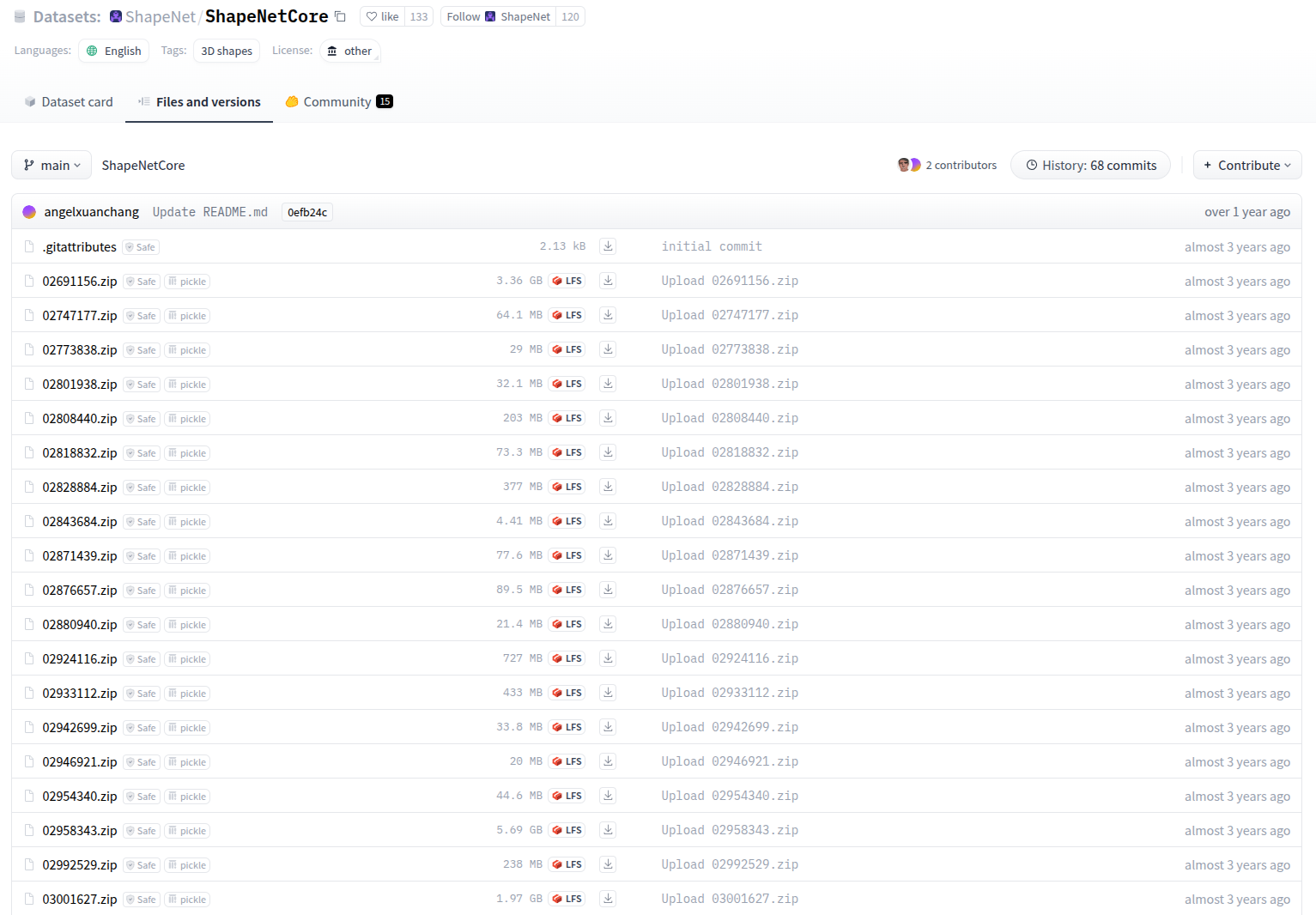Click the LFS badge on the 02691156.zip row
The height and width of the screenshot is (915, 1316).
pyautogui.click(x=567, y=281)
